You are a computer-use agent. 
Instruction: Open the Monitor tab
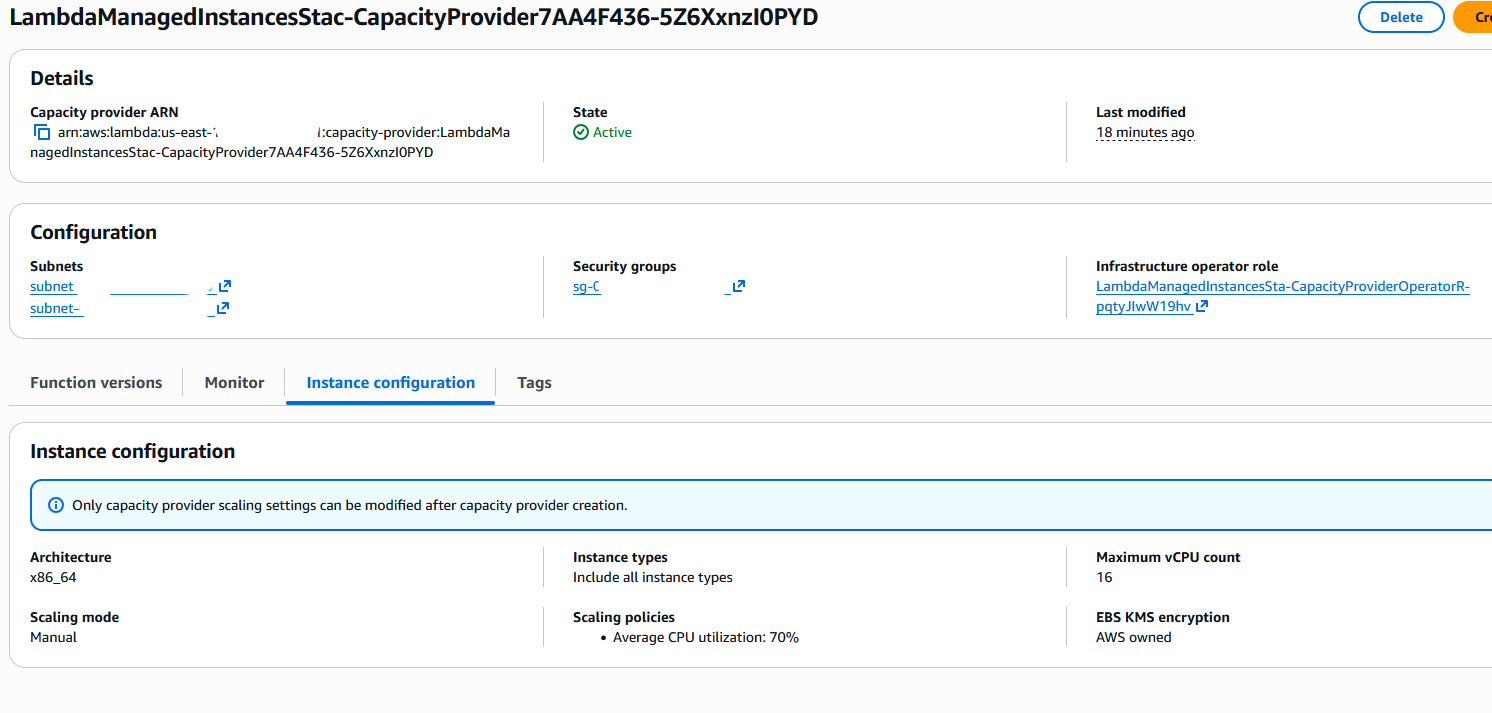point(233,382)
